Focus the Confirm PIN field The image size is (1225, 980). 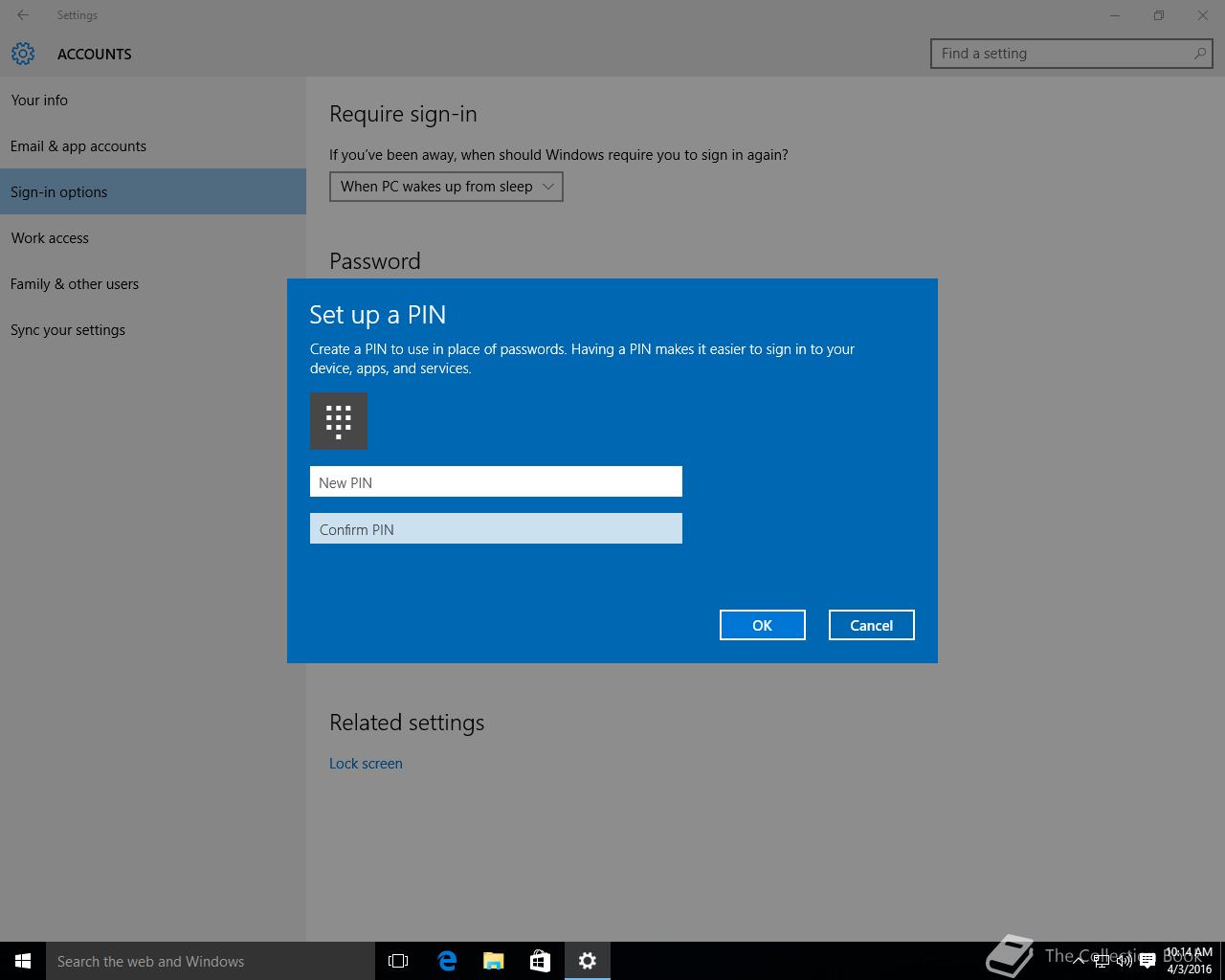pos(496,529)
